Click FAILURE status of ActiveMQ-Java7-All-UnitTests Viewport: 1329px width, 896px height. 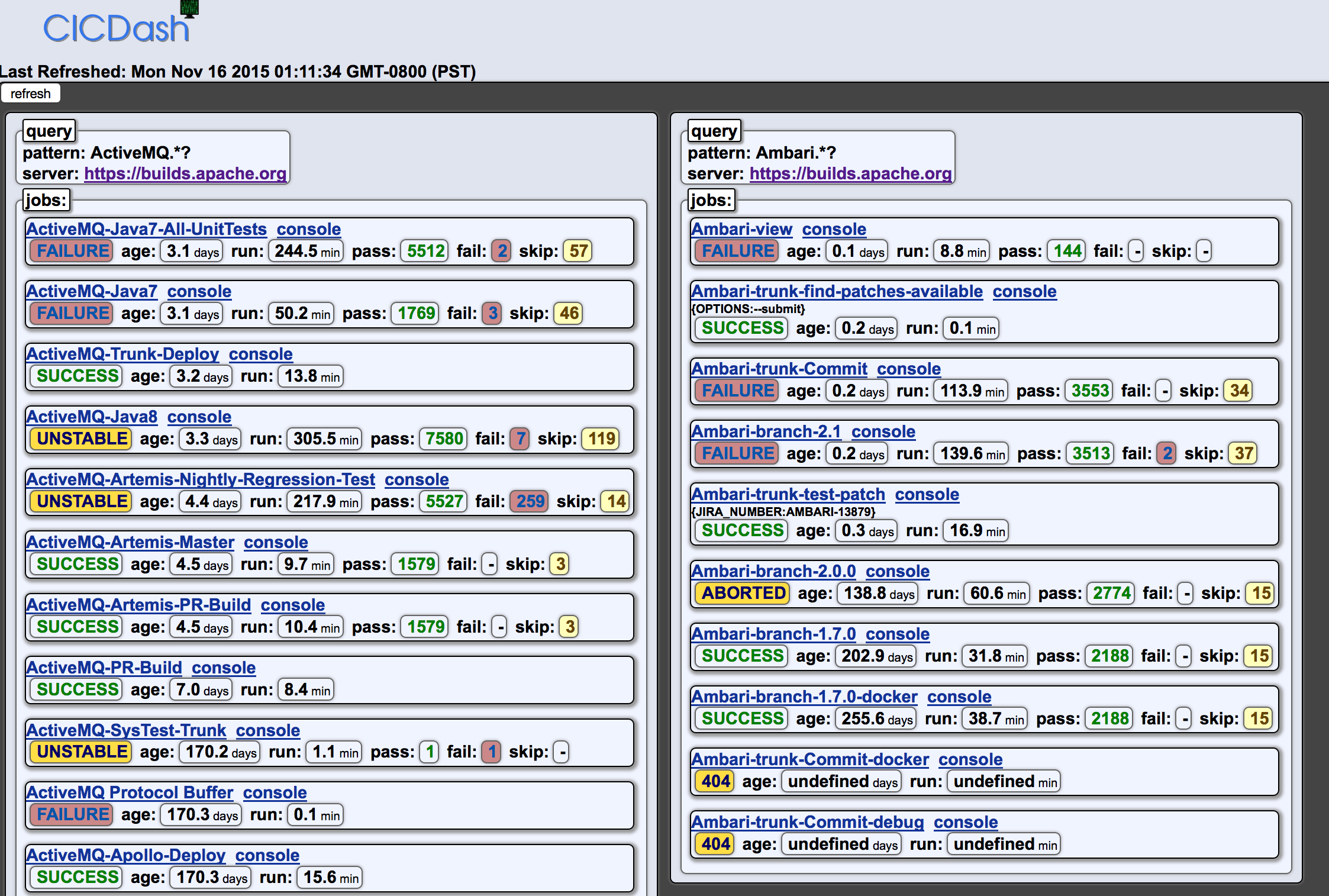pos(73,251)
